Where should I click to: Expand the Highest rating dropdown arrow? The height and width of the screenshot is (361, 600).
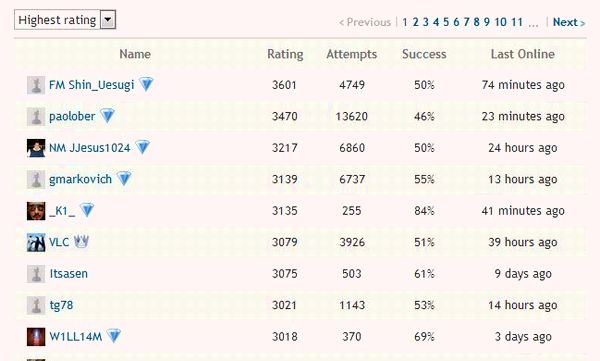click(108, 20)
